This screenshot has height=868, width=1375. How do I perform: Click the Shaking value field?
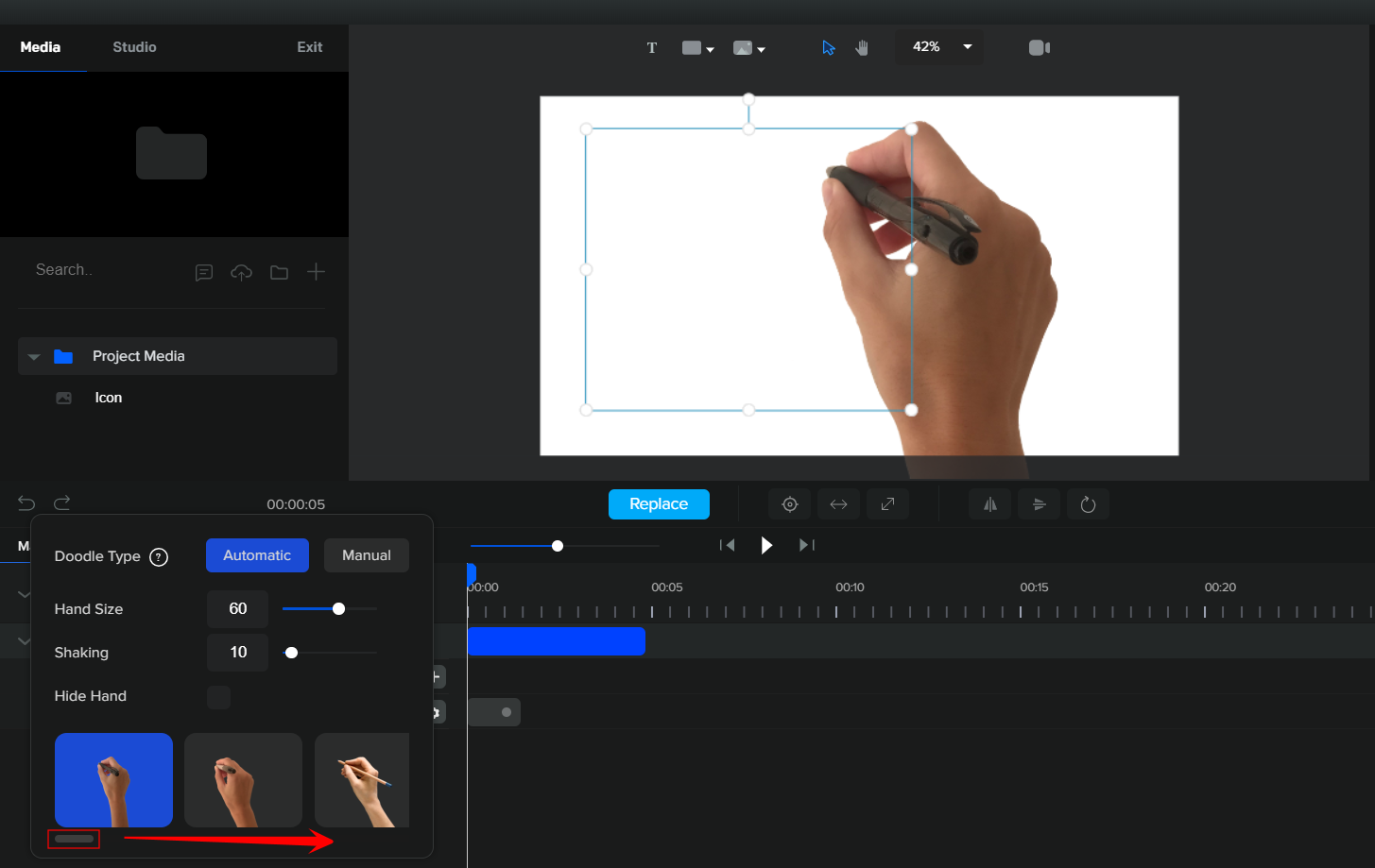point(238,653)
